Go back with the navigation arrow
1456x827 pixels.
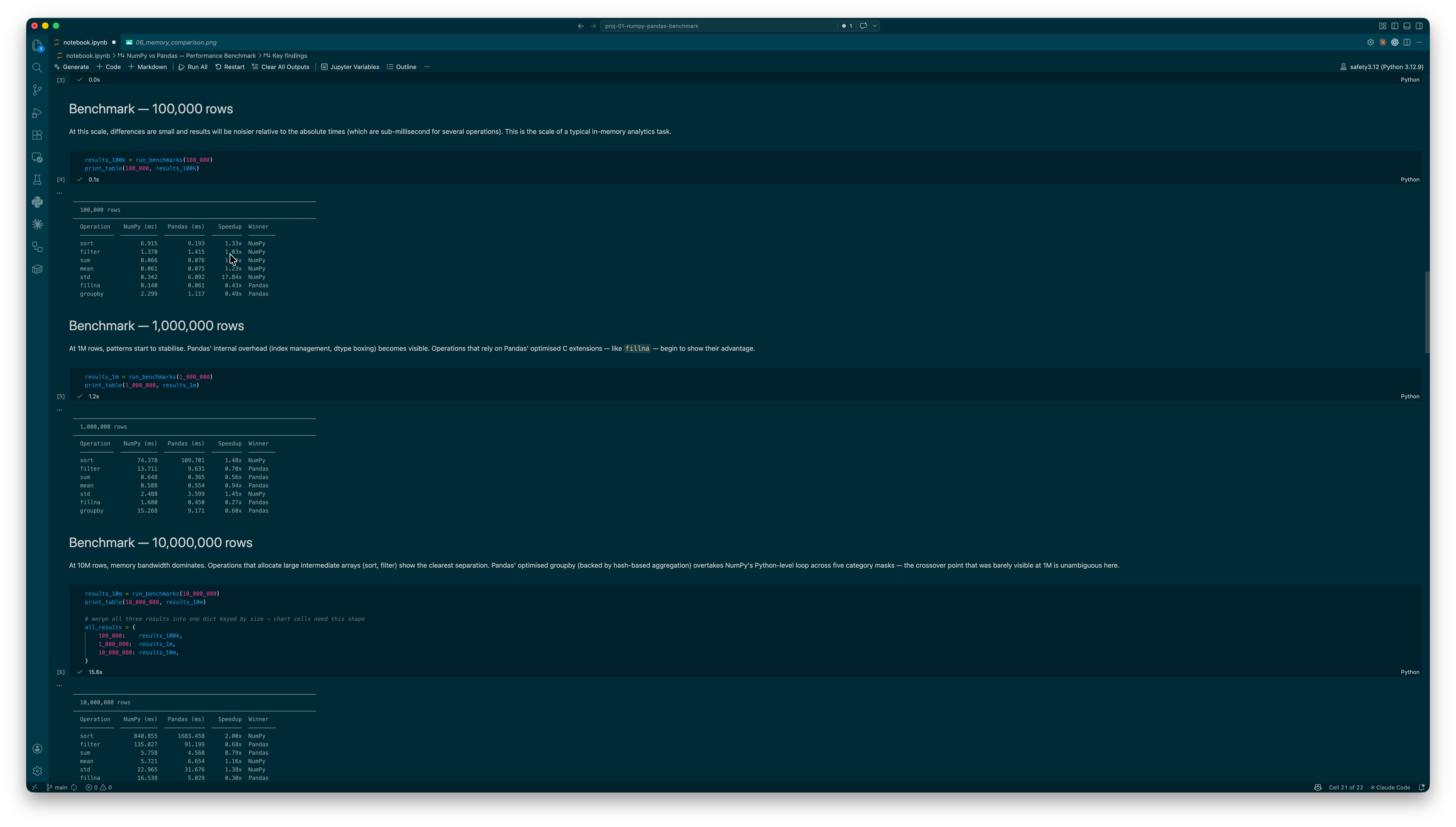click(581, 26)
